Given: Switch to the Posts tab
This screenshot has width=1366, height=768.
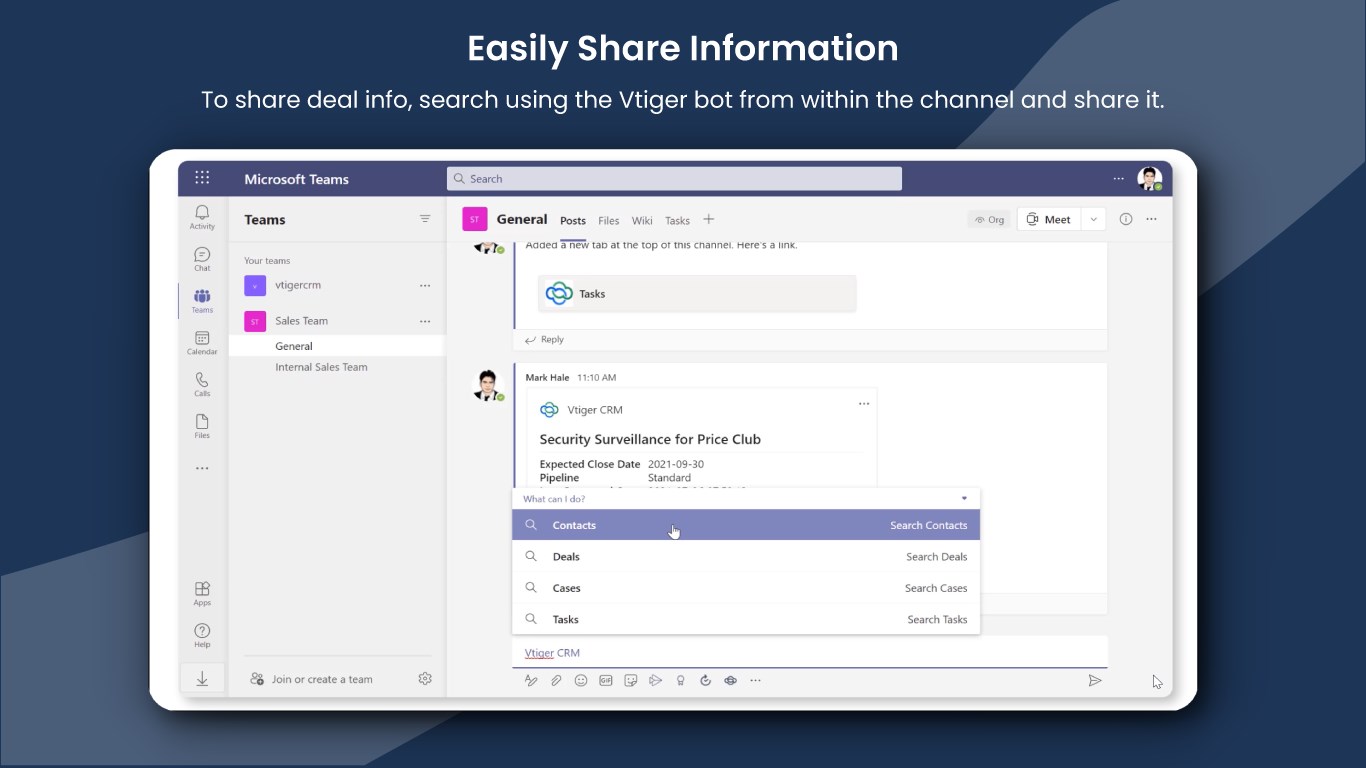Looking at the screenshot, I should pos(573,220).
